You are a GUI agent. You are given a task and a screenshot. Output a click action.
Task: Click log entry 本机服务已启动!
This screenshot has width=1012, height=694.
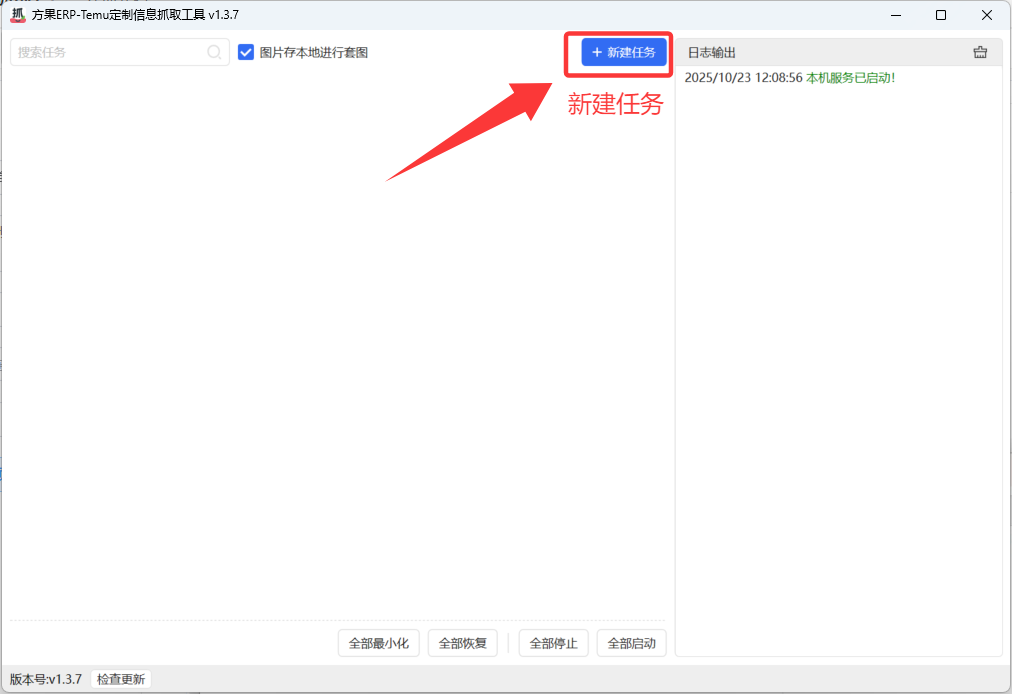click(x=851, y=78)
